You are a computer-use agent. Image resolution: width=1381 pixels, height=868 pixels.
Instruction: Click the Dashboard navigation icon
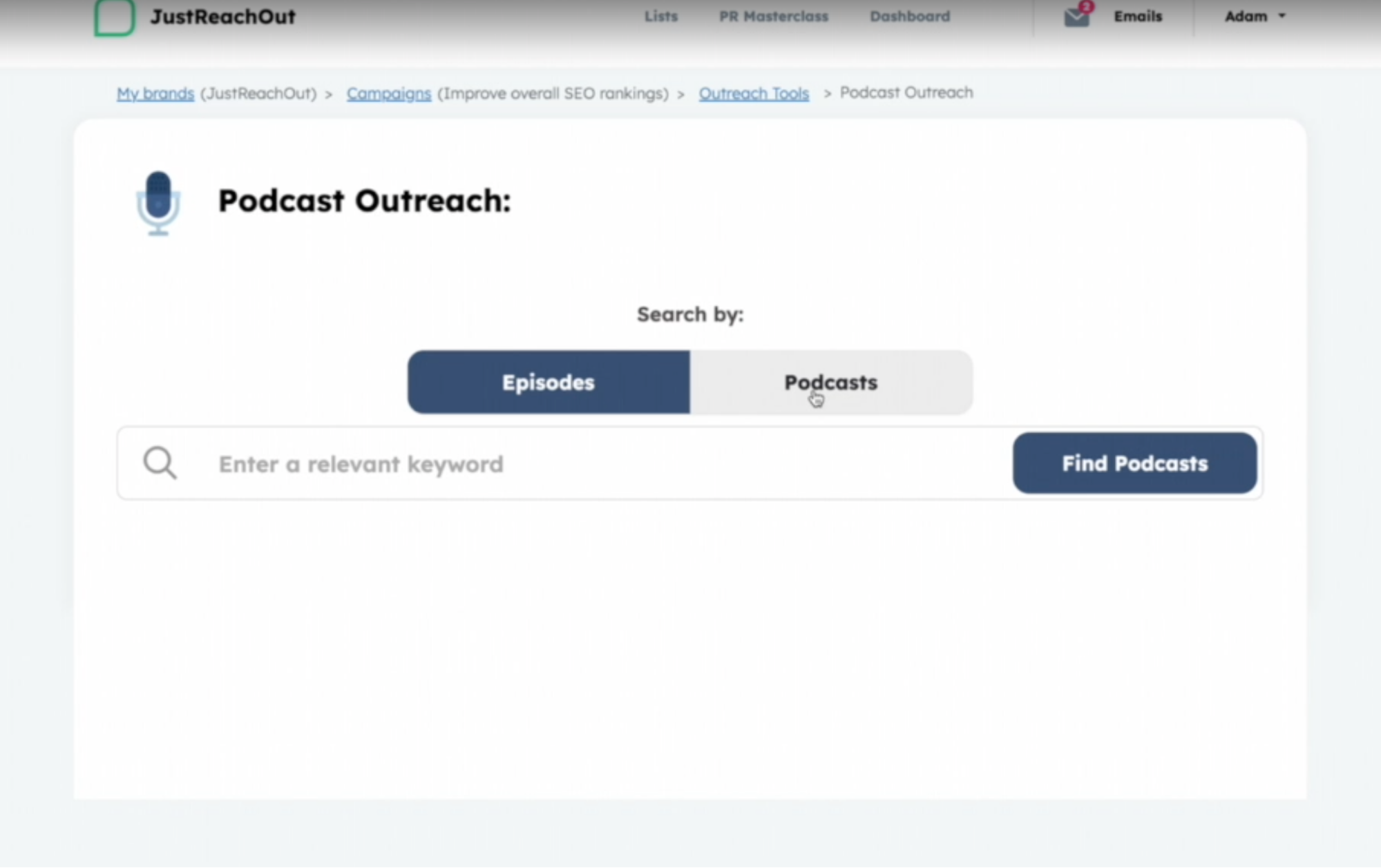tap(909, 16)
